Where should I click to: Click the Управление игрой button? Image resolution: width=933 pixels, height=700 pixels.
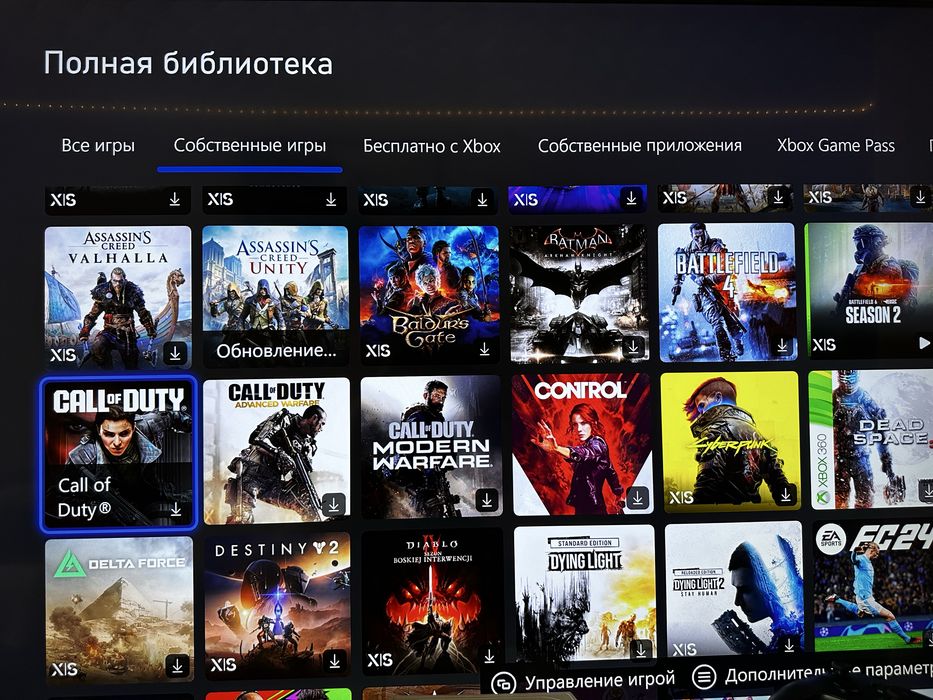click(x=583, y=680)
